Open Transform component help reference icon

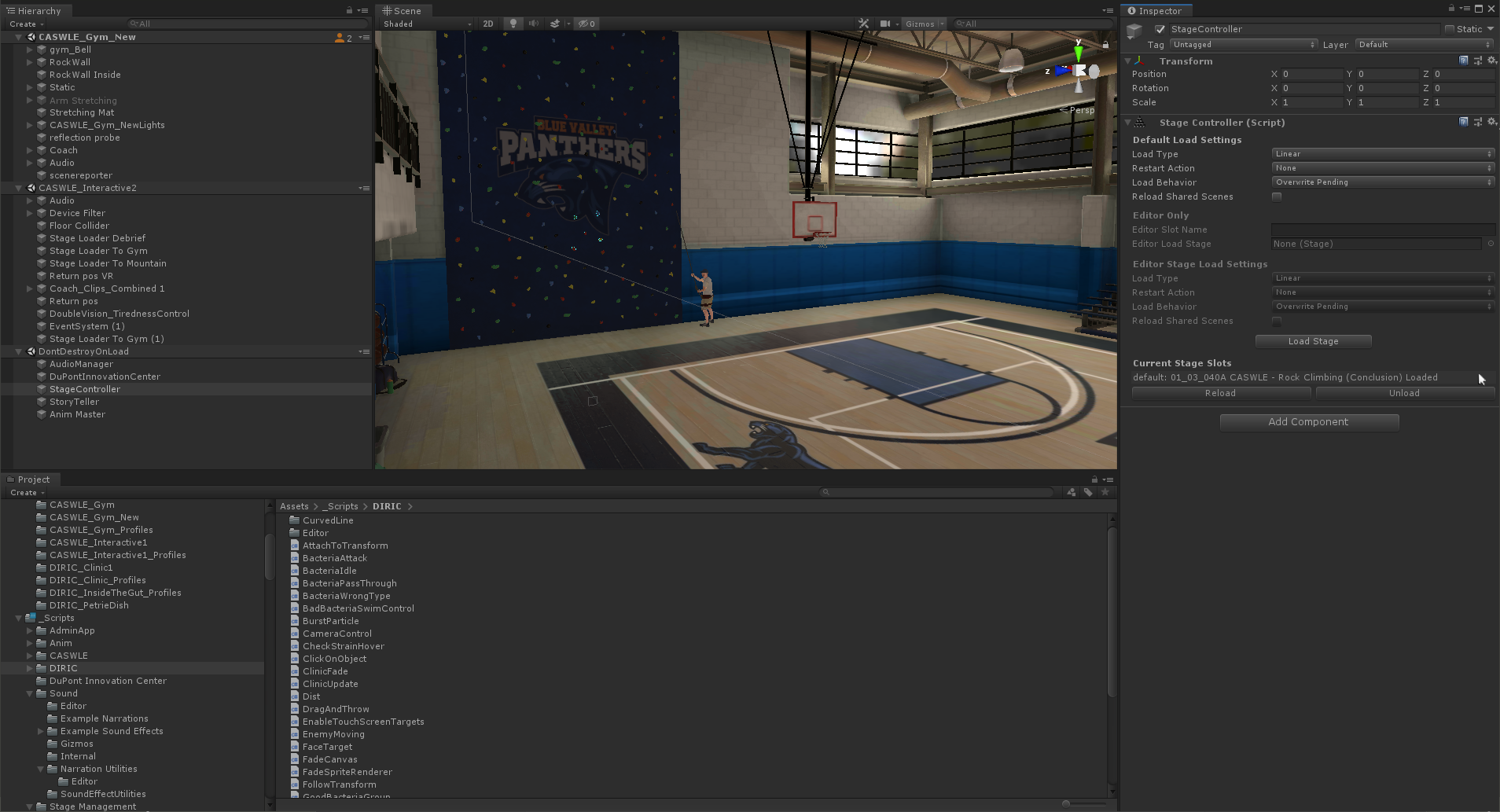click(1463, 61)
